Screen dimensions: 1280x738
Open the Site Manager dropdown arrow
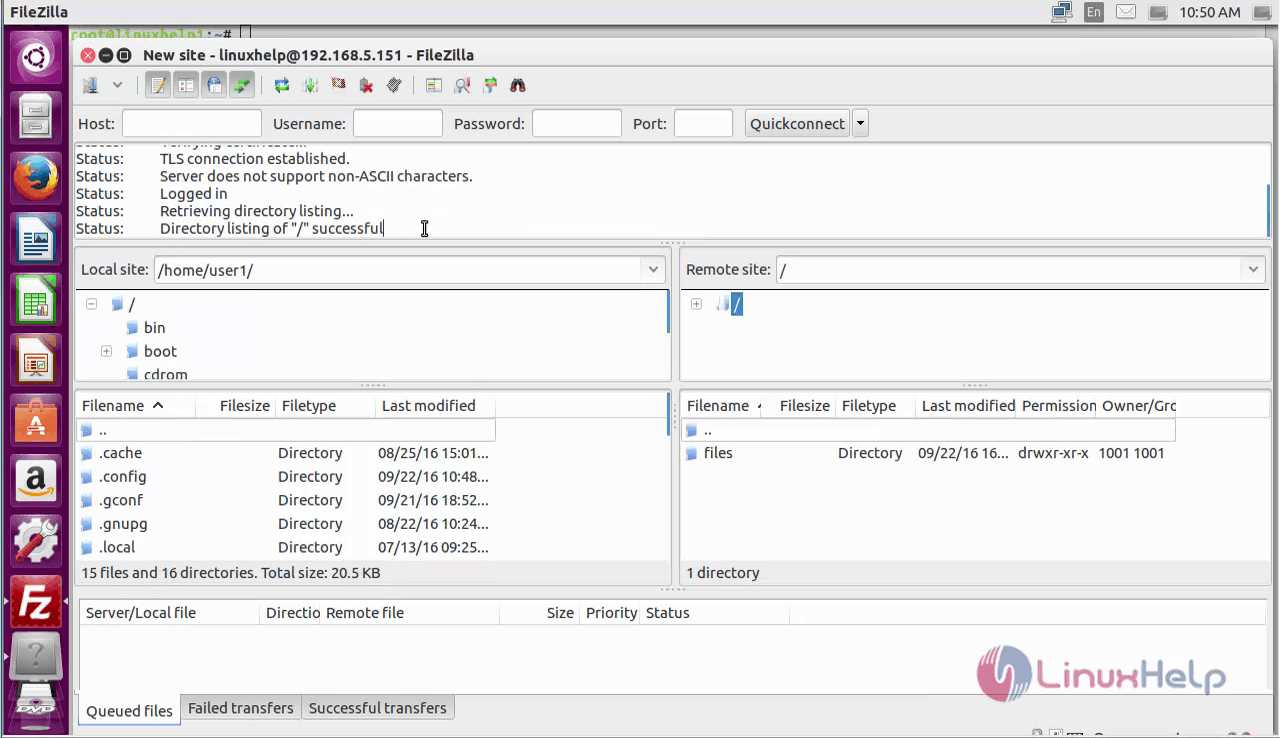[x=117, y=85]
